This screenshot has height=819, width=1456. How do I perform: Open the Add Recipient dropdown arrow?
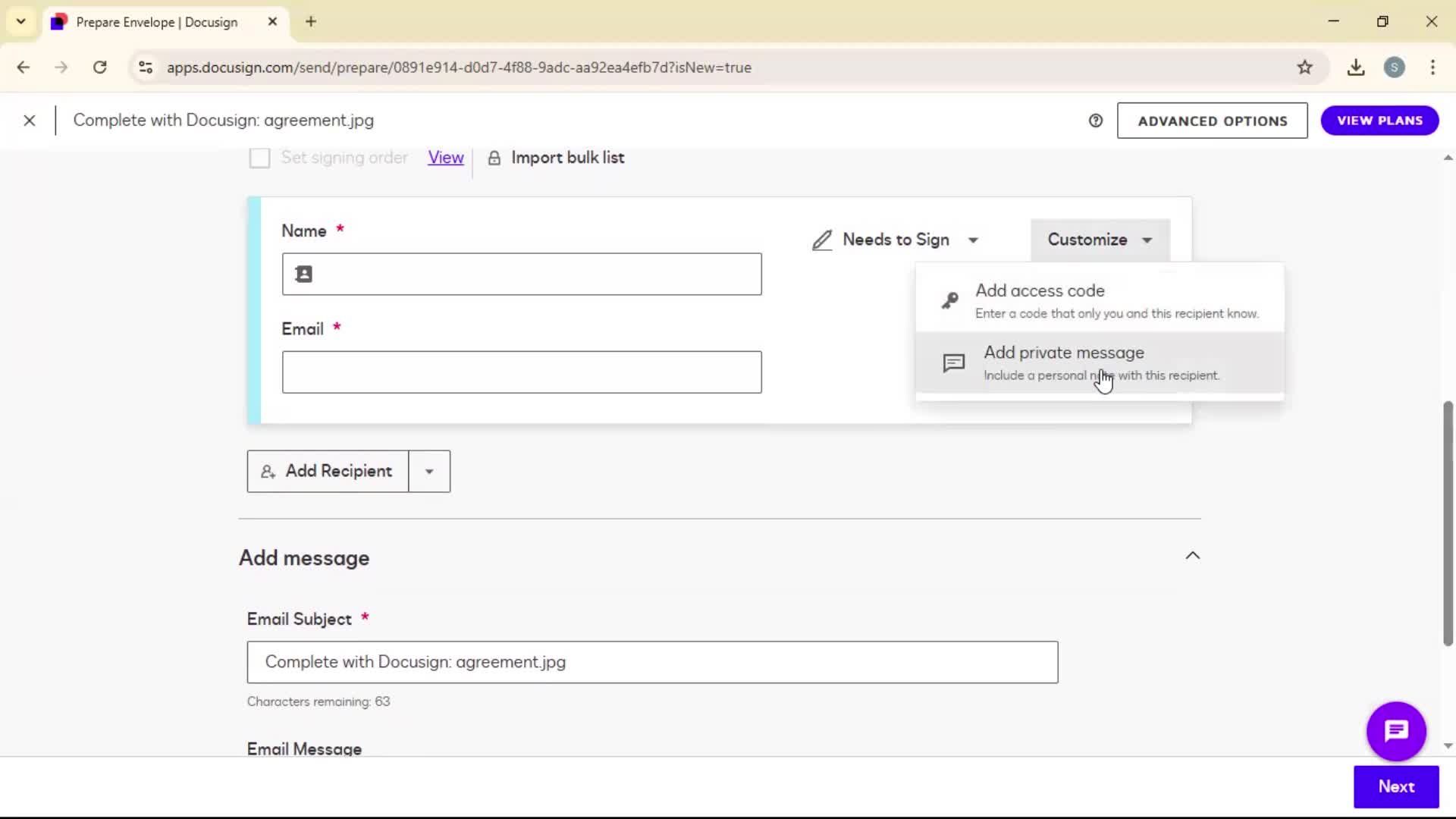pos(429,472)
